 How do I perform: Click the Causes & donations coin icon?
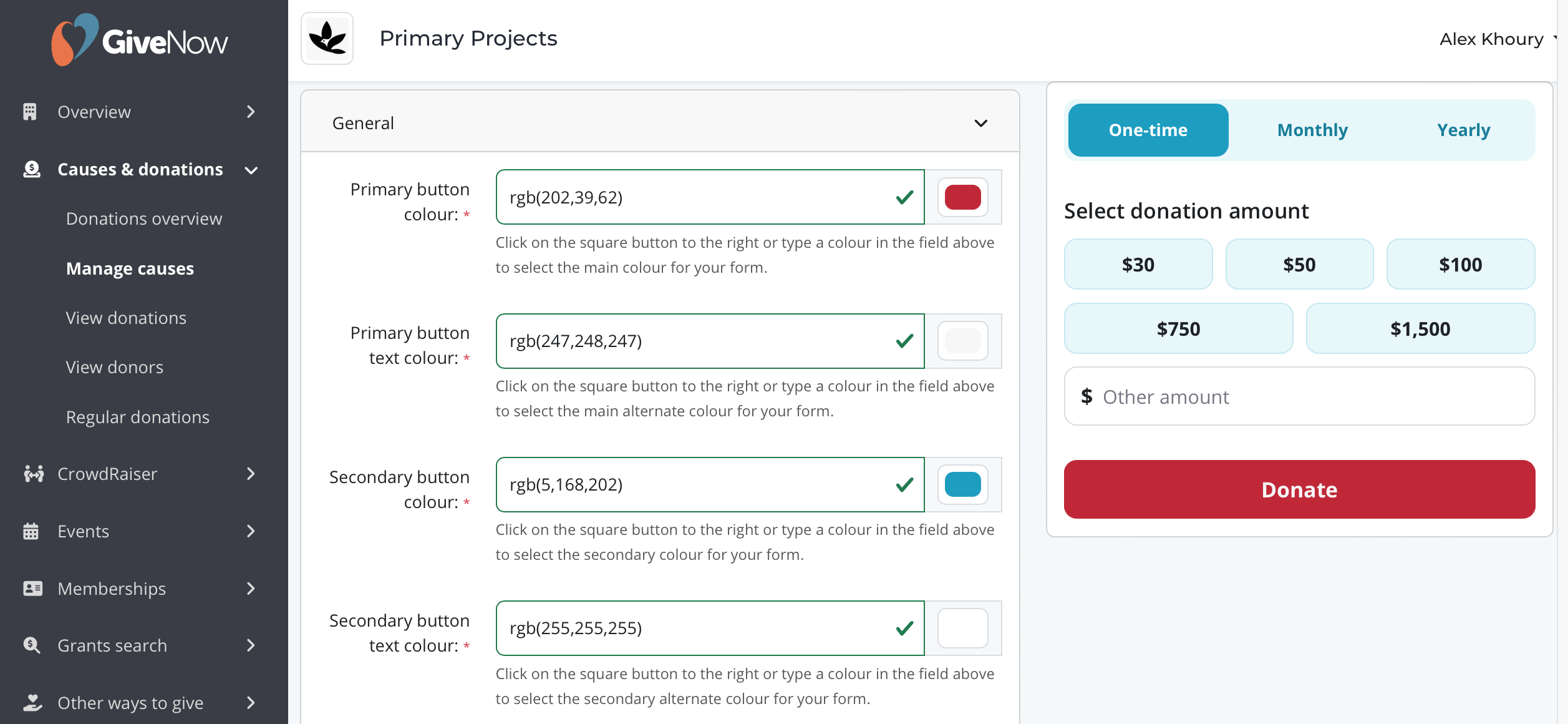tap(31, 169)
